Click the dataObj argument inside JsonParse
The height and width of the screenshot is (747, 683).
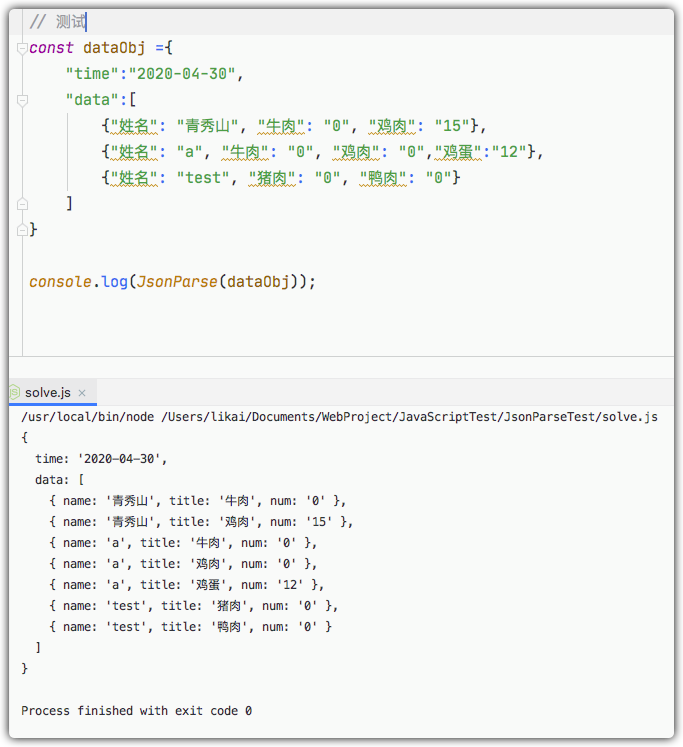[258, 282]
